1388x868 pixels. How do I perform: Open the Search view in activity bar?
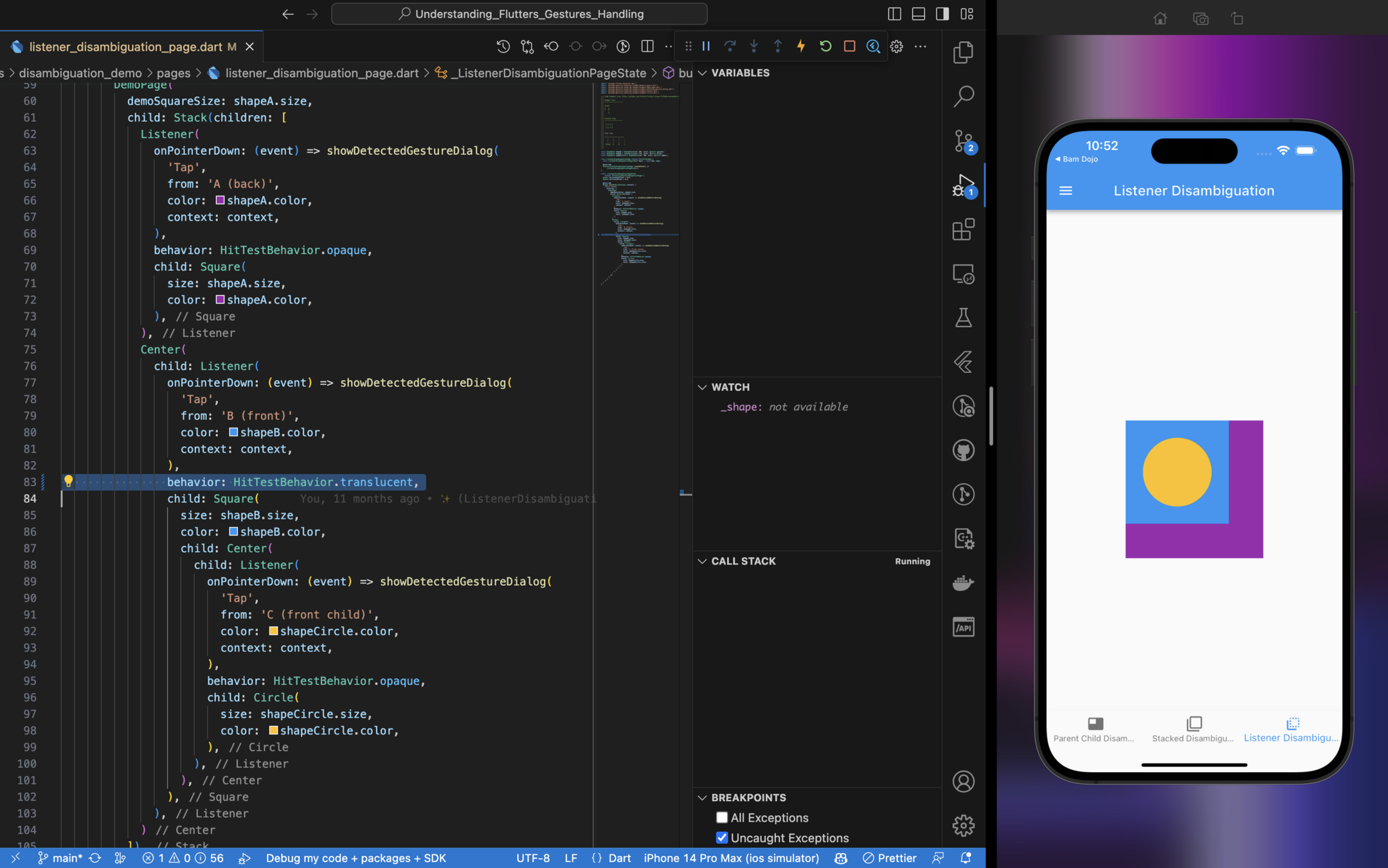coord(963,96)
